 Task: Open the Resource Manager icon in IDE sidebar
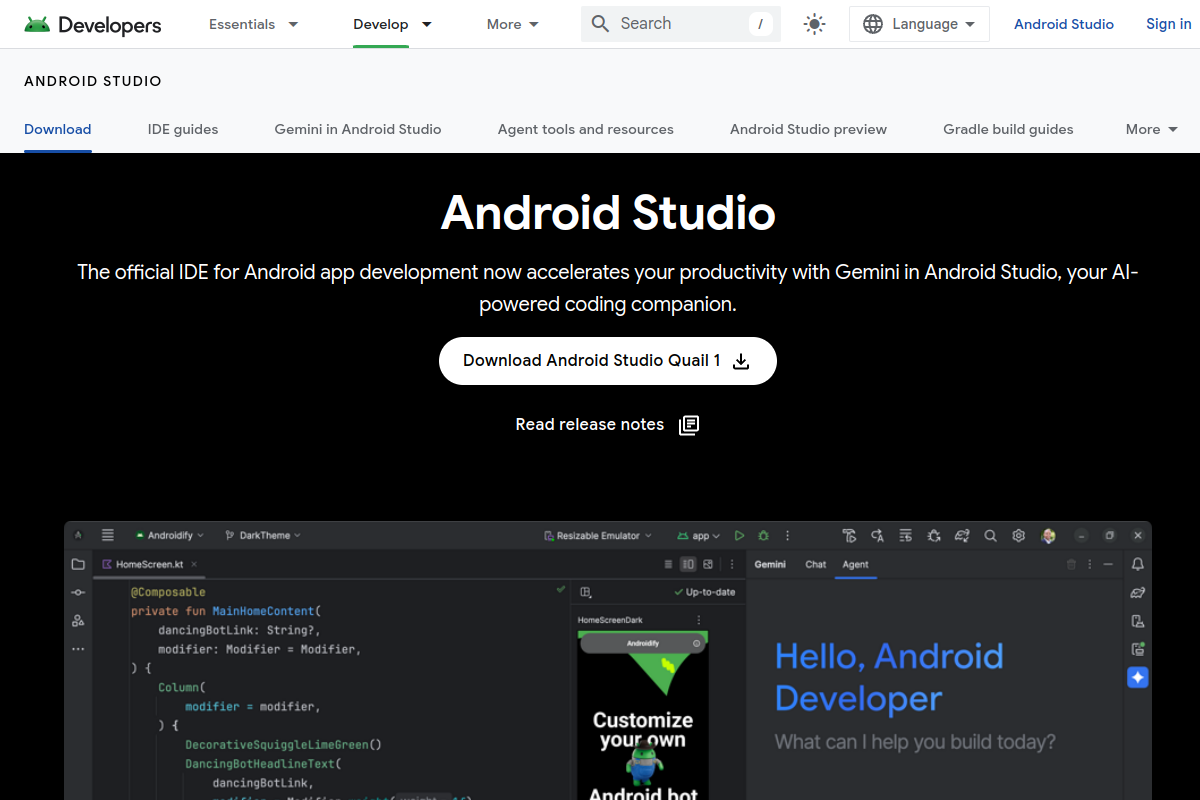78,621
